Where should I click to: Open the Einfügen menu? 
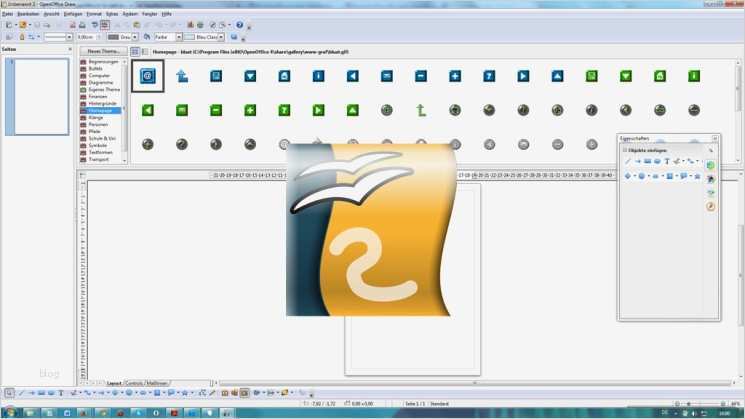[x=73, y=14]
